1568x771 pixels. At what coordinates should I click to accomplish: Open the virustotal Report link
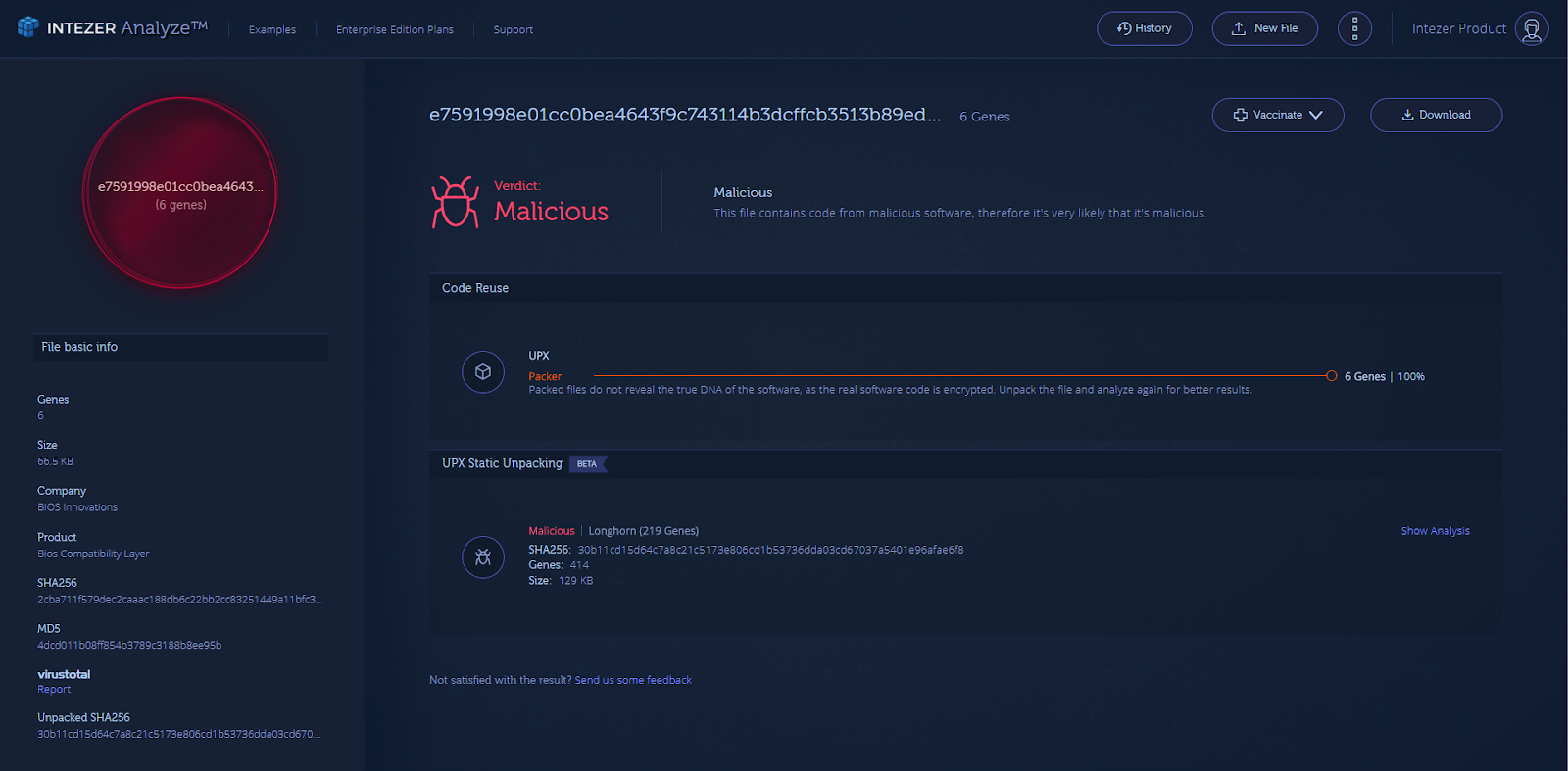[54, 690]
